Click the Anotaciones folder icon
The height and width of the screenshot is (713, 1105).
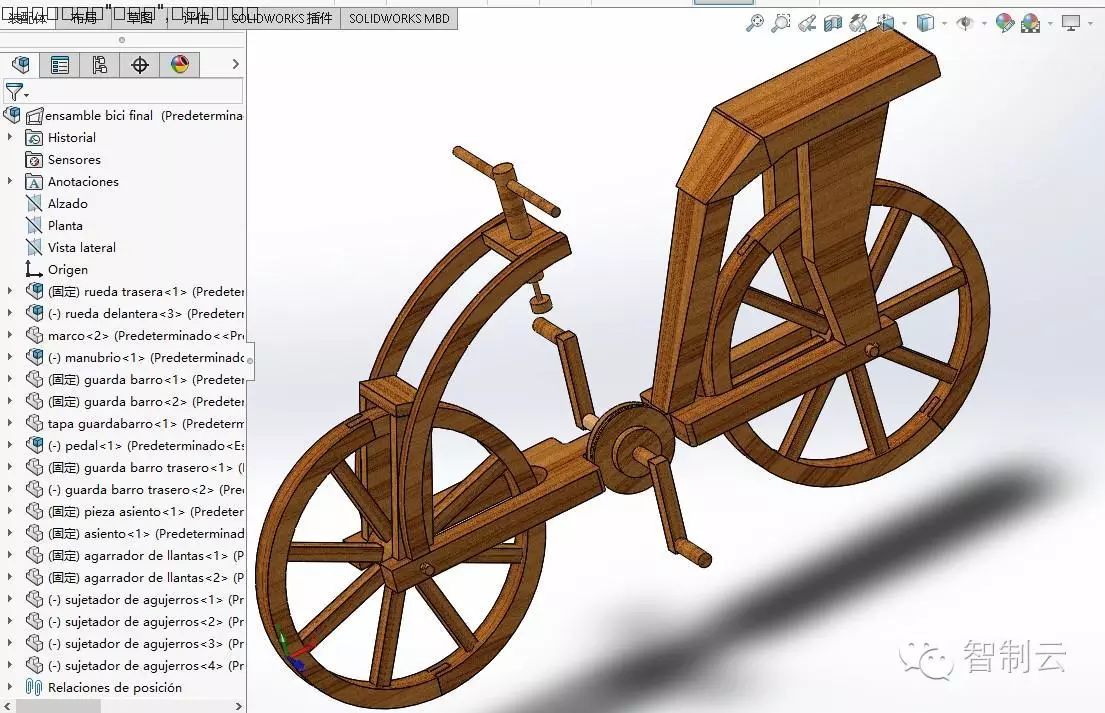pyautogui.click(x=34, y=182)
